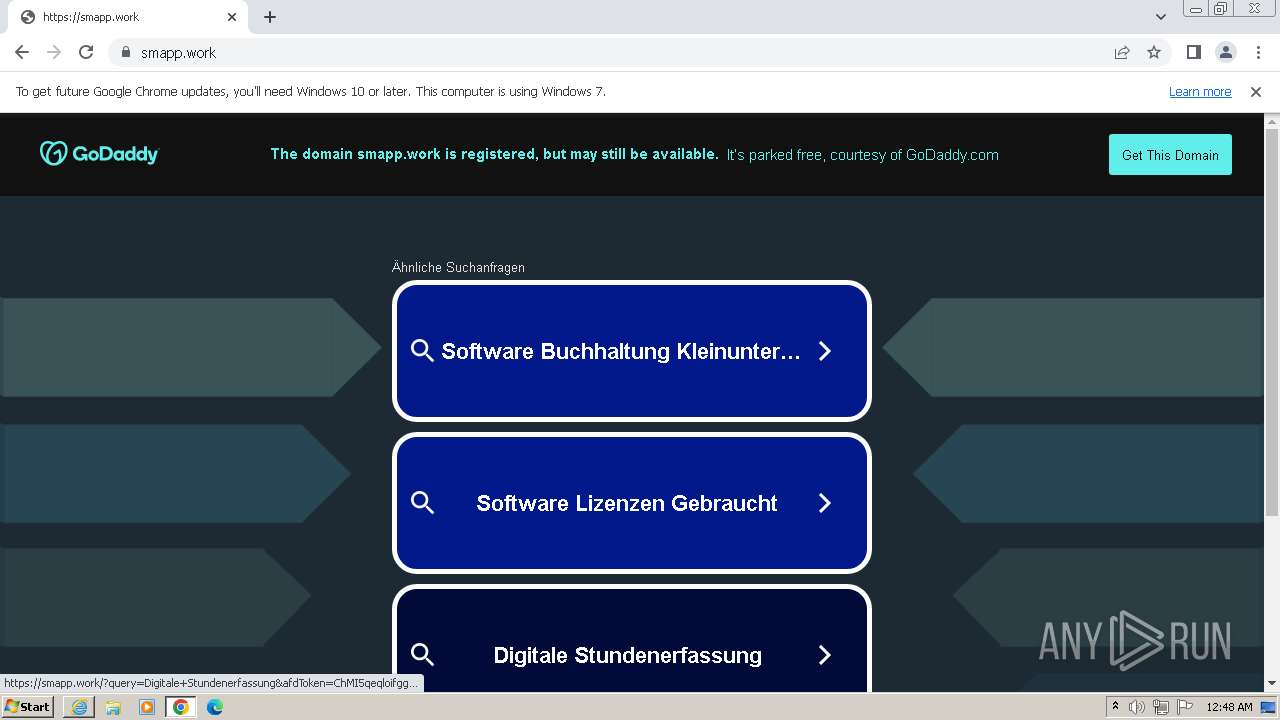Go back using the browser back arrow
The width and height of the screenshot is (1280, 720).
[x=22, y=52]
